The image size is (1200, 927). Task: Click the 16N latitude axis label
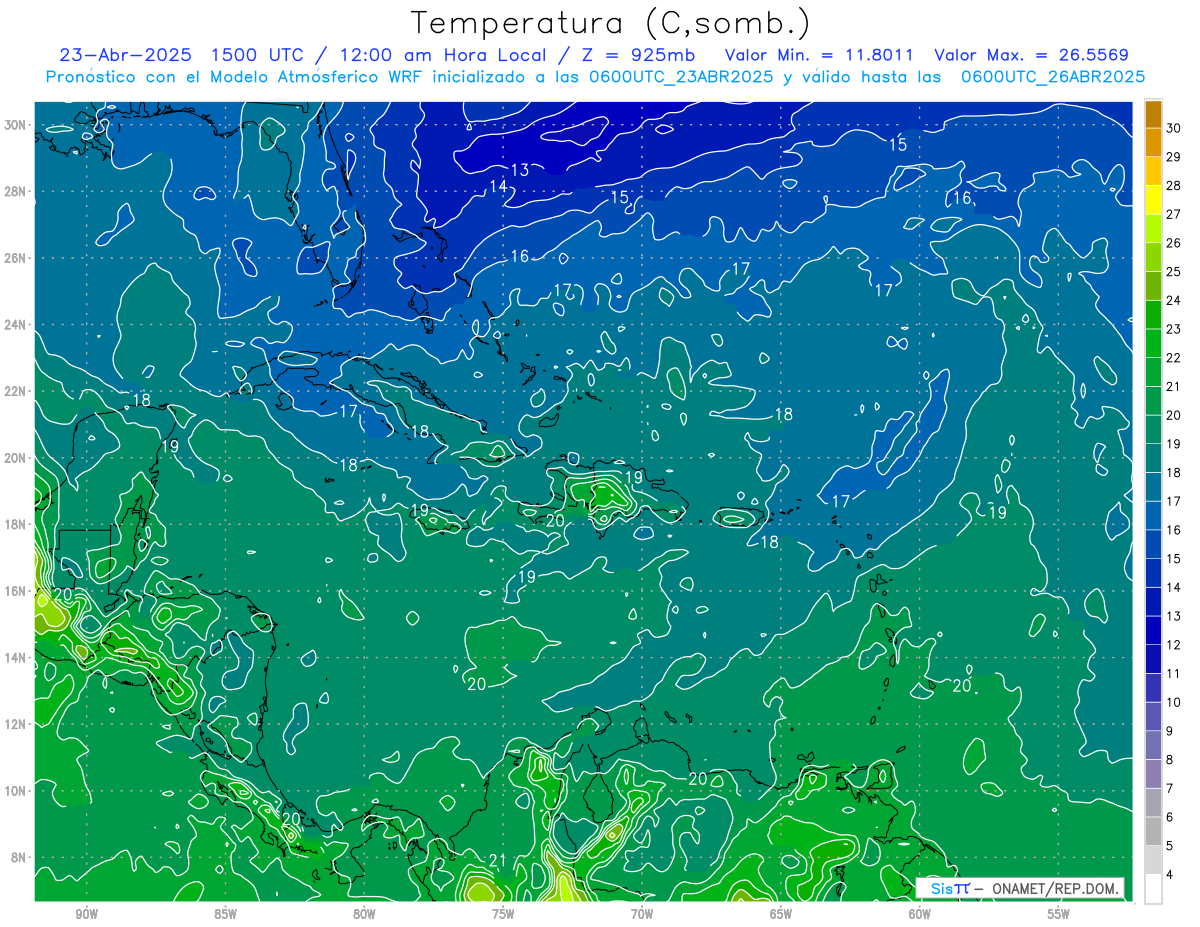click(x=17, y=591)
